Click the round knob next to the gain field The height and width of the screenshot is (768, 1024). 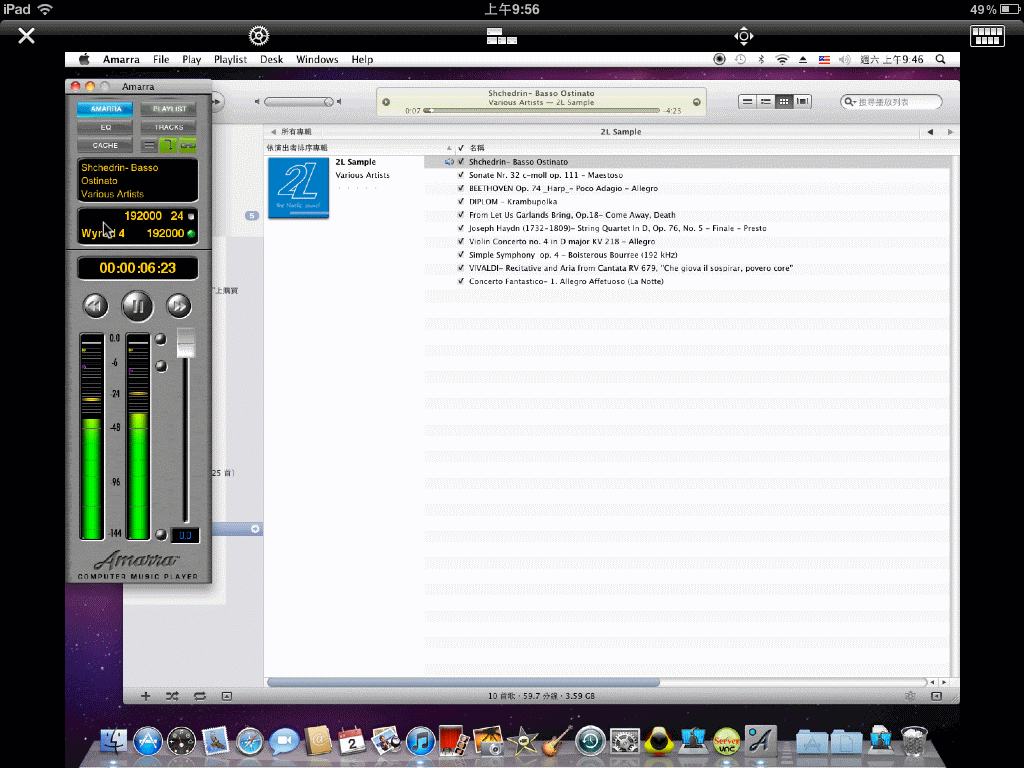pyautogui.click(x=161, y=535)
